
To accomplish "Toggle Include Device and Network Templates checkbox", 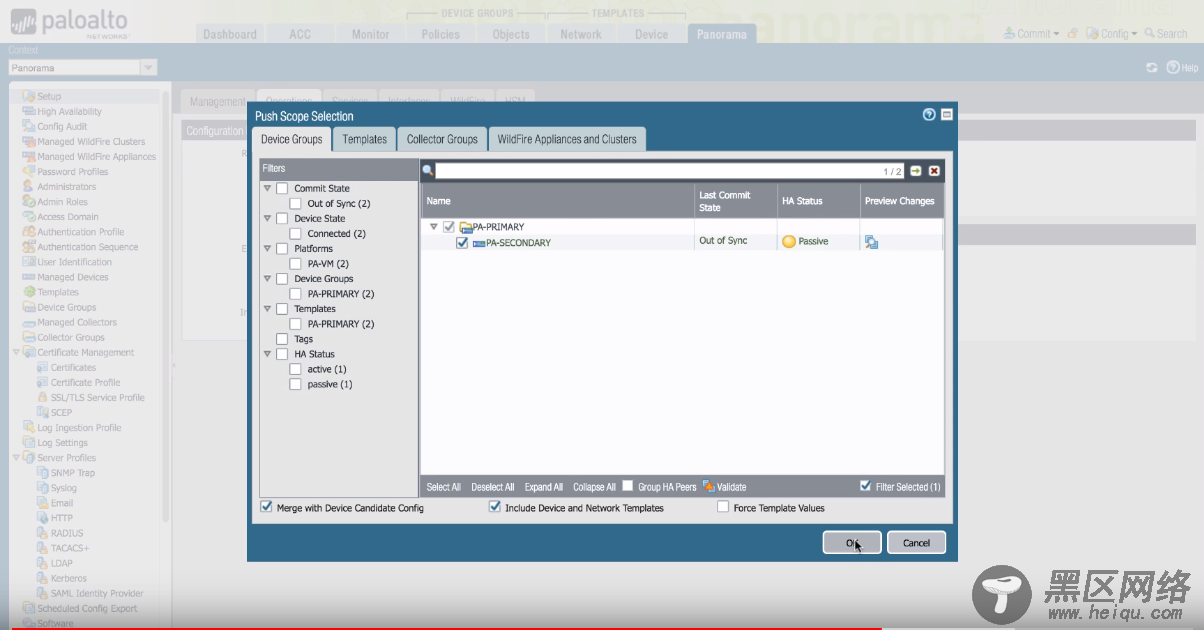I will click(494, 507).
